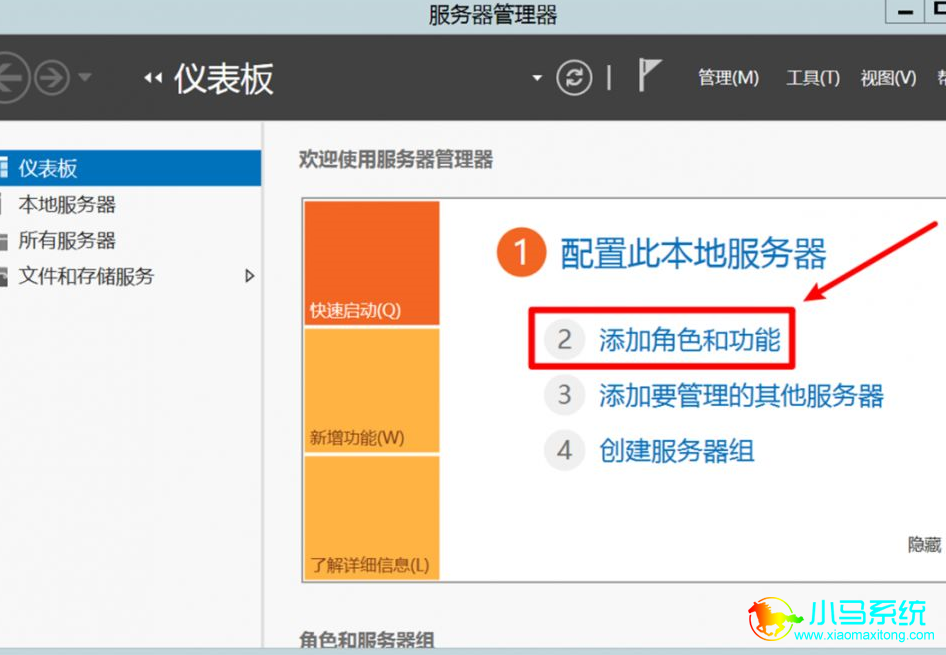Click 添加角色和功能 link
The height and width of the screenshot is (655, 946).
pos(690,340)
